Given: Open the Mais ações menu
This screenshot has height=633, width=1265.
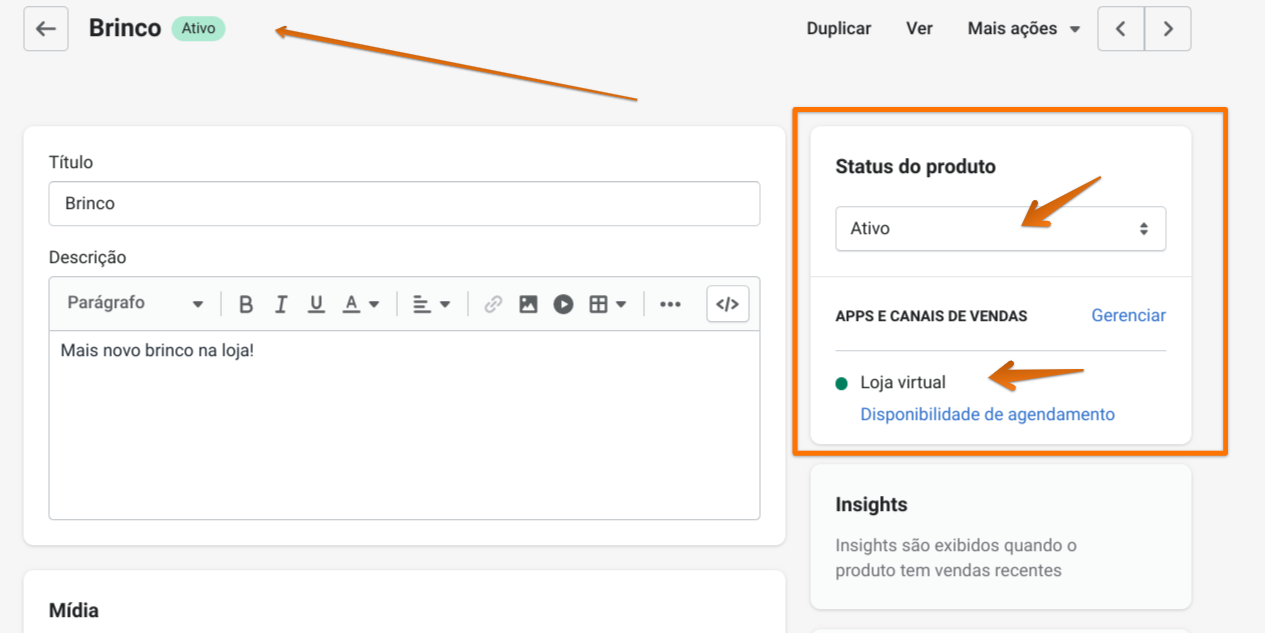Looking at the screenshot, I should coord(1023,29).
